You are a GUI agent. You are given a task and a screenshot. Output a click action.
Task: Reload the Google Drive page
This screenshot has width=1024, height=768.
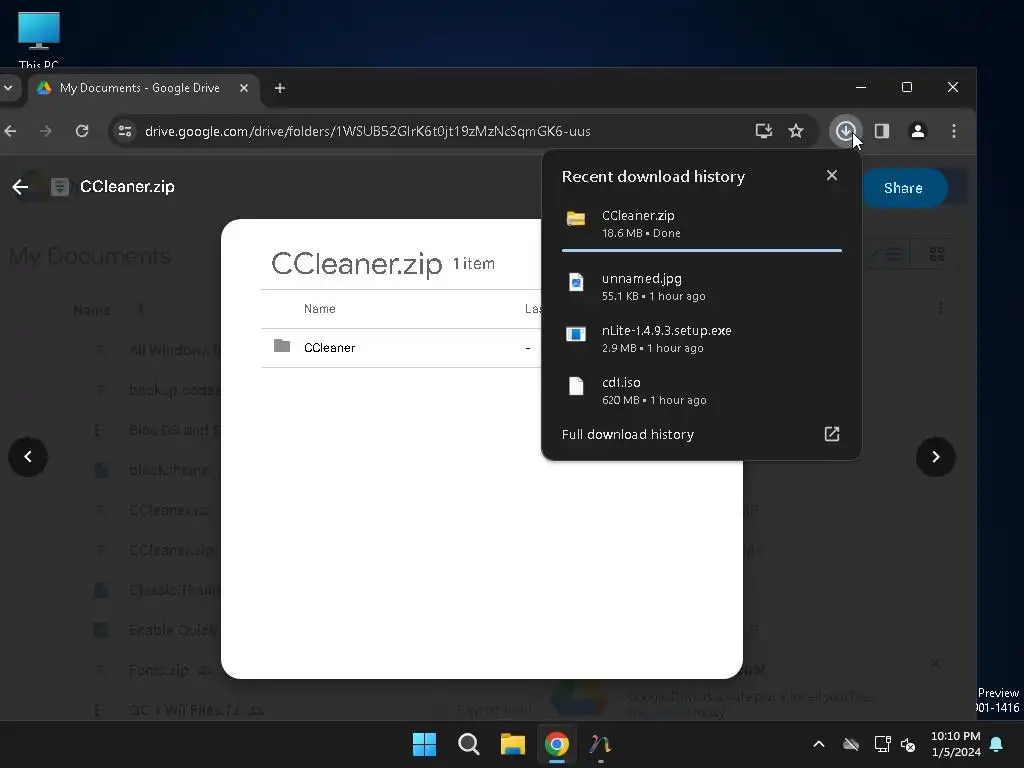click(x=82, y=131)
